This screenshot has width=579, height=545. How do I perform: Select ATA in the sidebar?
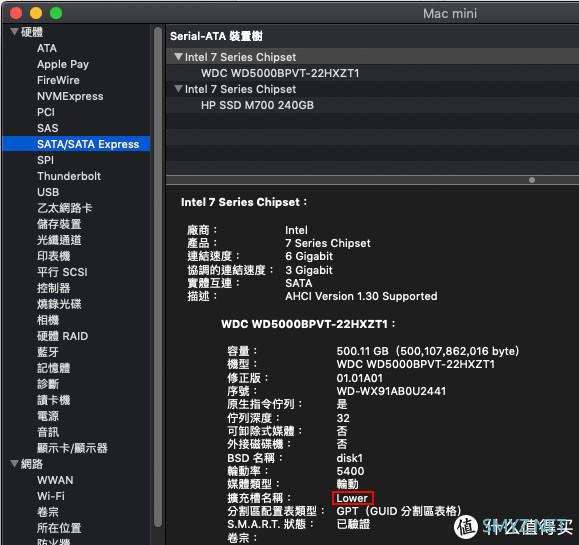[x=47, y=48]
